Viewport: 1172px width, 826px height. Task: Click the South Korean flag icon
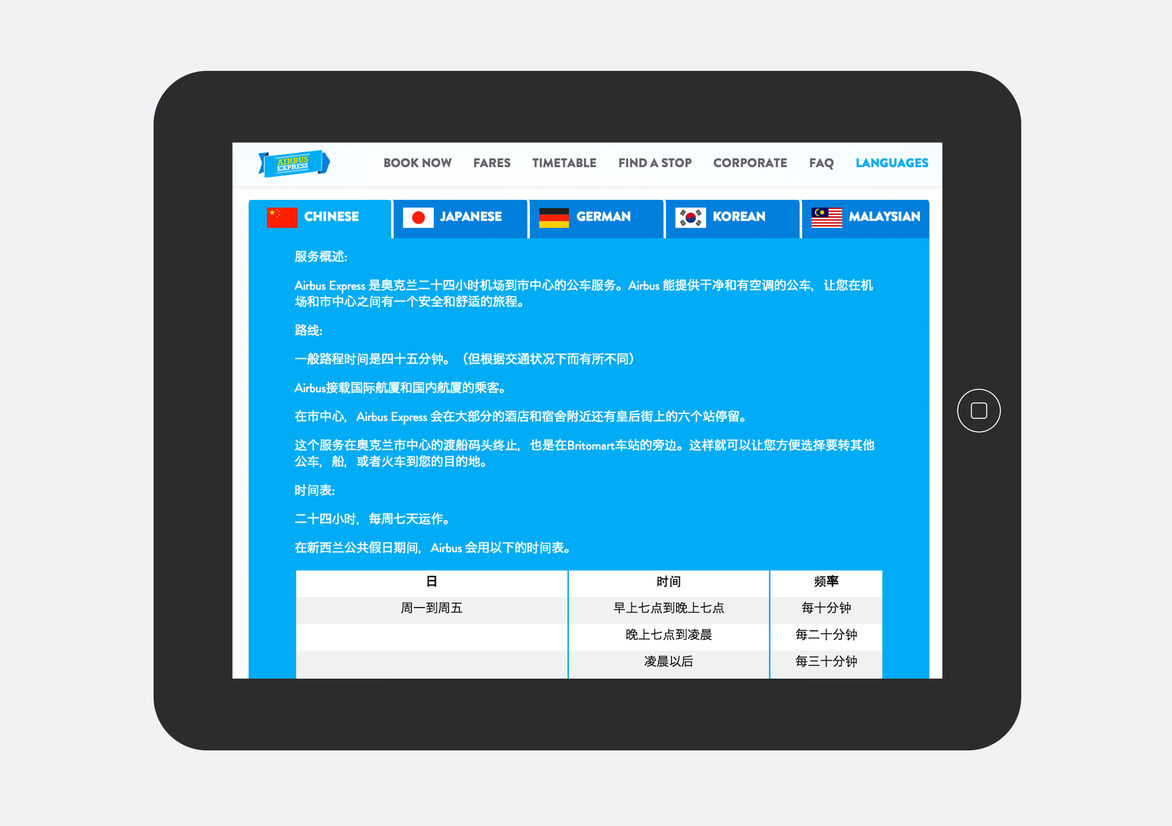[x=690, y=217]
